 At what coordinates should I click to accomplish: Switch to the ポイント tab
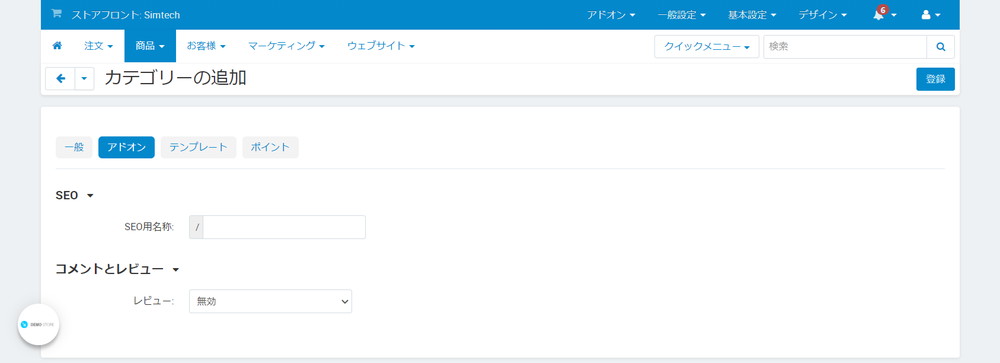tap(270, 147)
